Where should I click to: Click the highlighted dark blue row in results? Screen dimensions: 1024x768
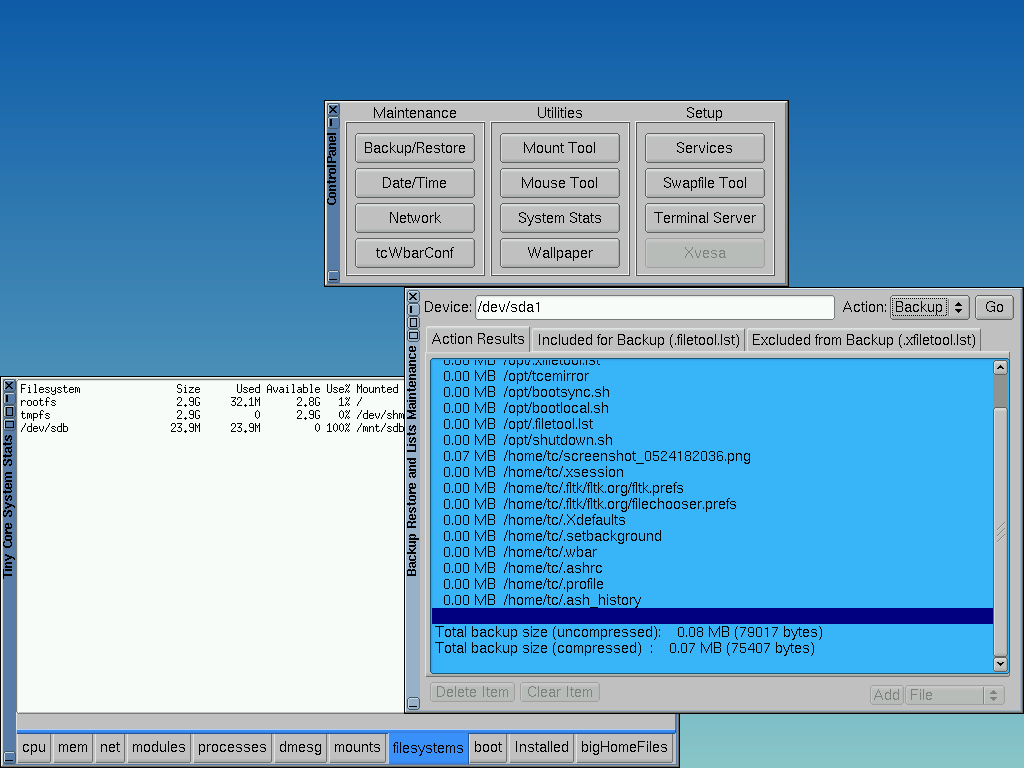point(712,616)
